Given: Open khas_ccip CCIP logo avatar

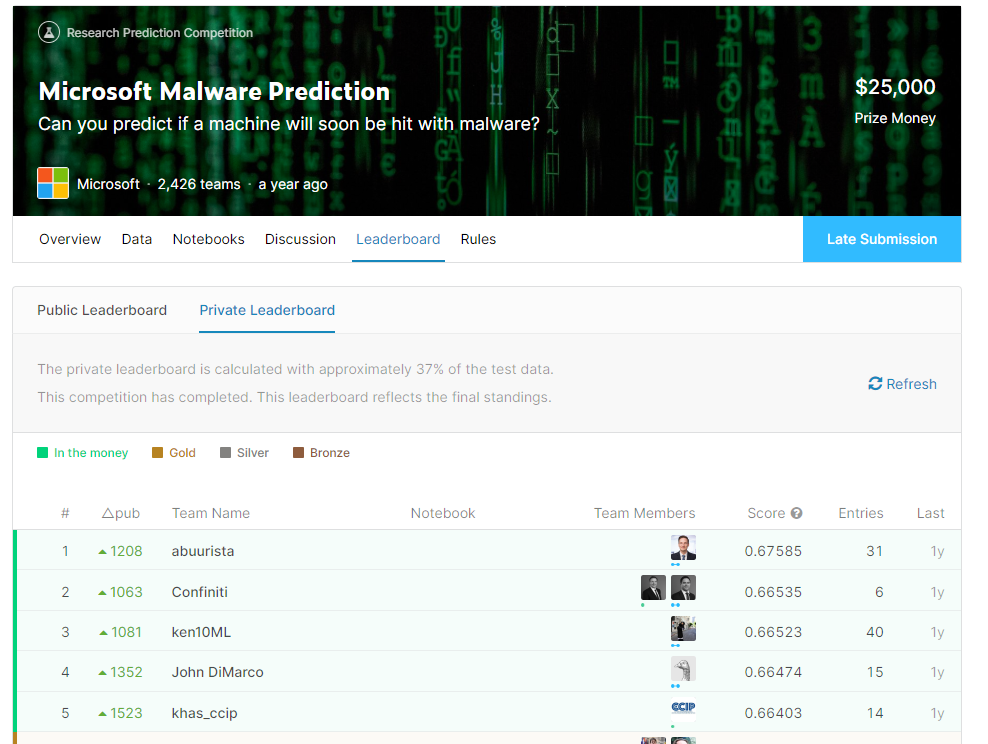Looking at the screenshot, I should (x=683, y=707).
